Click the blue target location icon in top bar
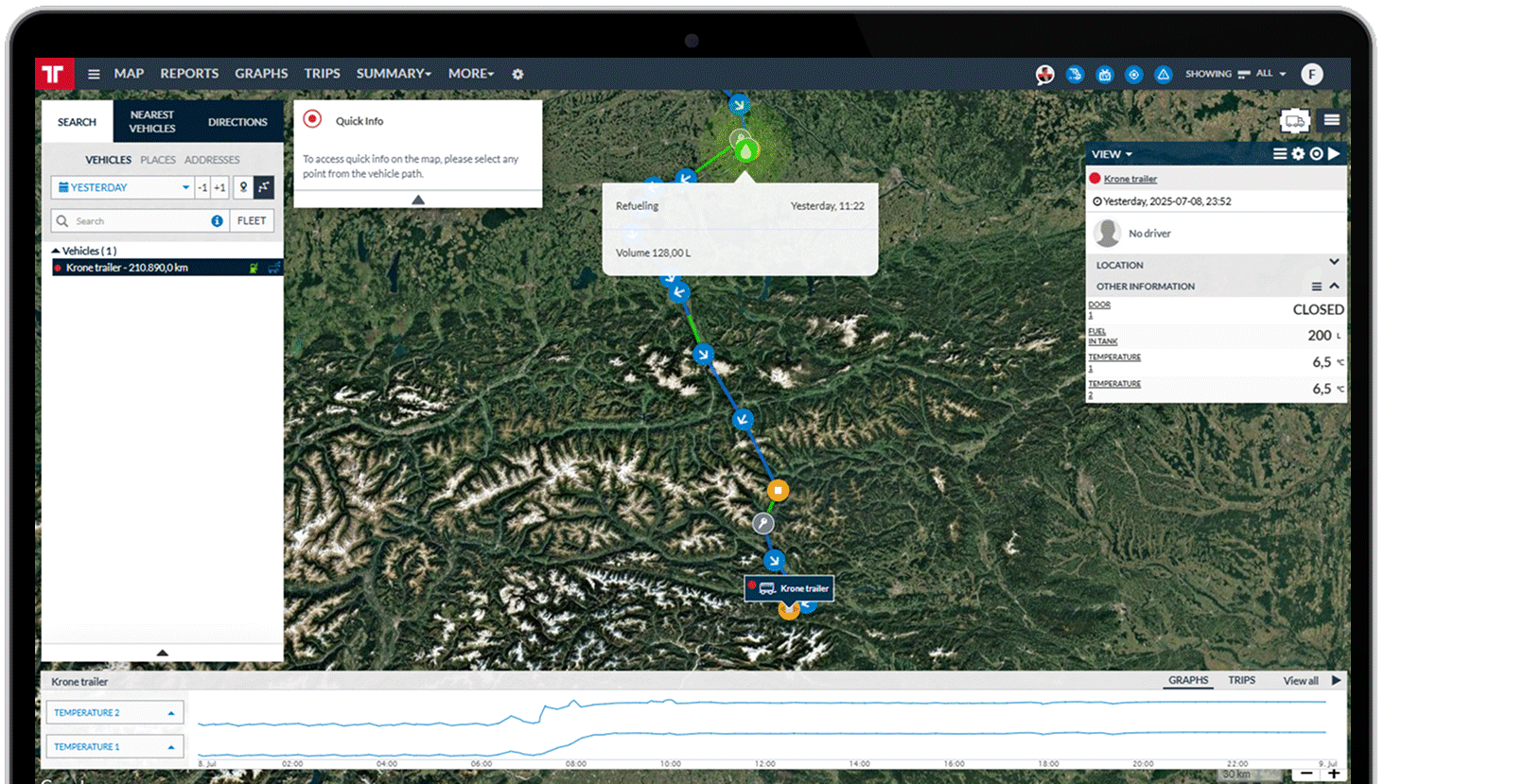 click(x=1133, y=74)
